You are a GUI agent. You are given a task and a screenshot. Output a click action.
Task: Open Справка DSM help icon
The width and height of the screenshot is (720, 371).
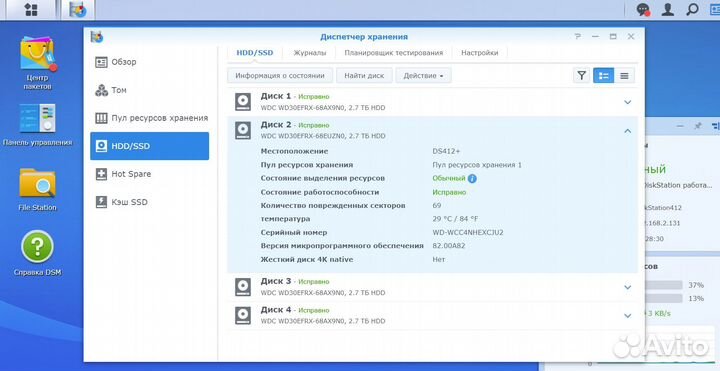click(37, 253)
